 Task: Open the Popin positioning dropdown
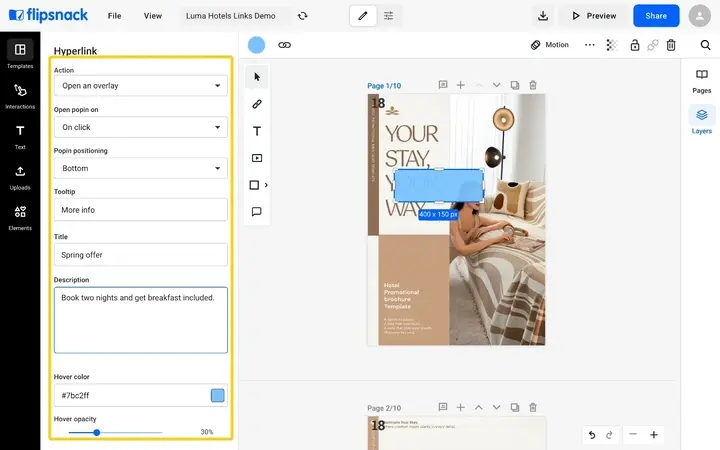[141, 169]
